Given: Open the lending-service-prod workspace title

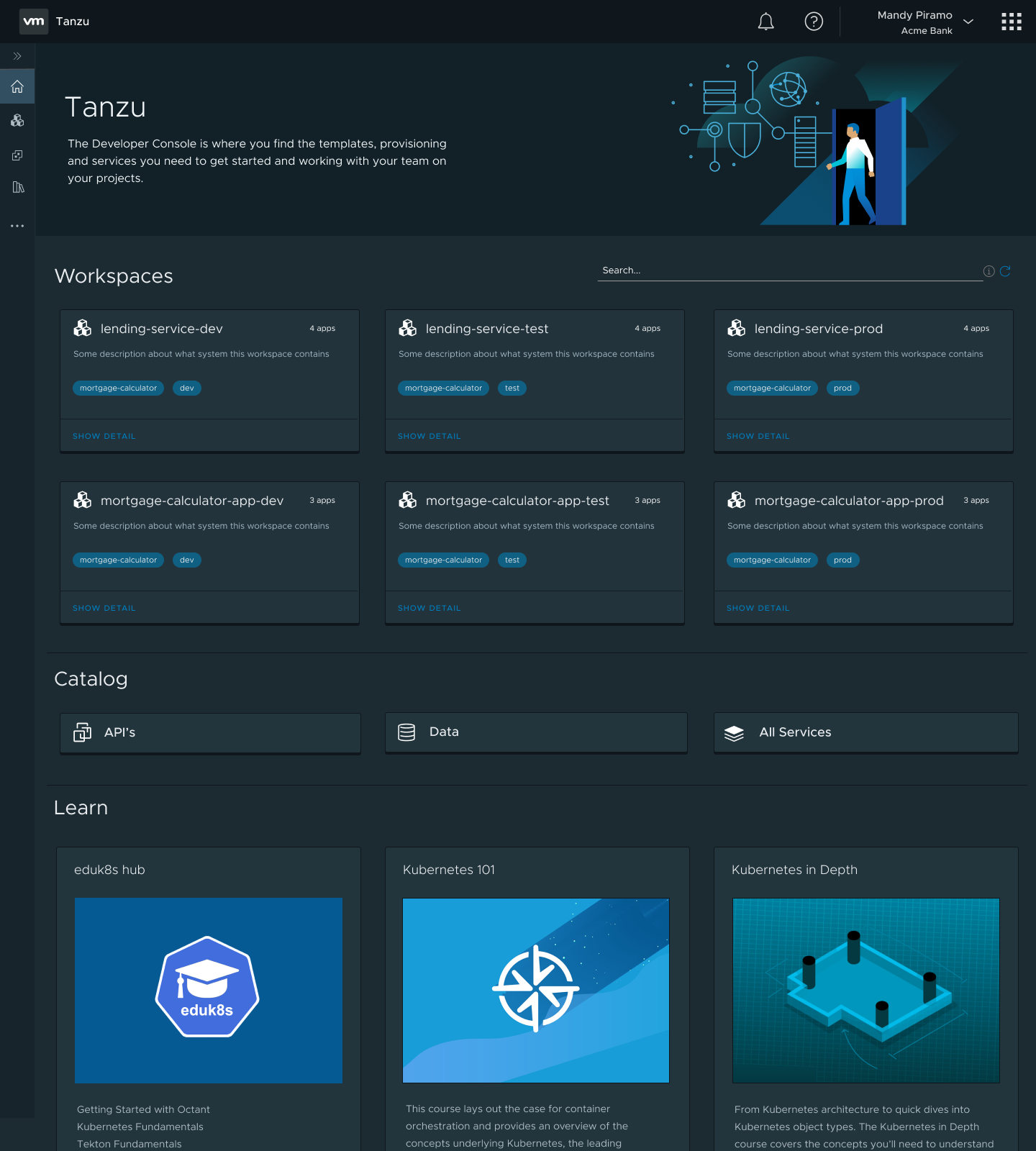Looking at the screenshot, I should pyautogui.click(x=819, y=329).
